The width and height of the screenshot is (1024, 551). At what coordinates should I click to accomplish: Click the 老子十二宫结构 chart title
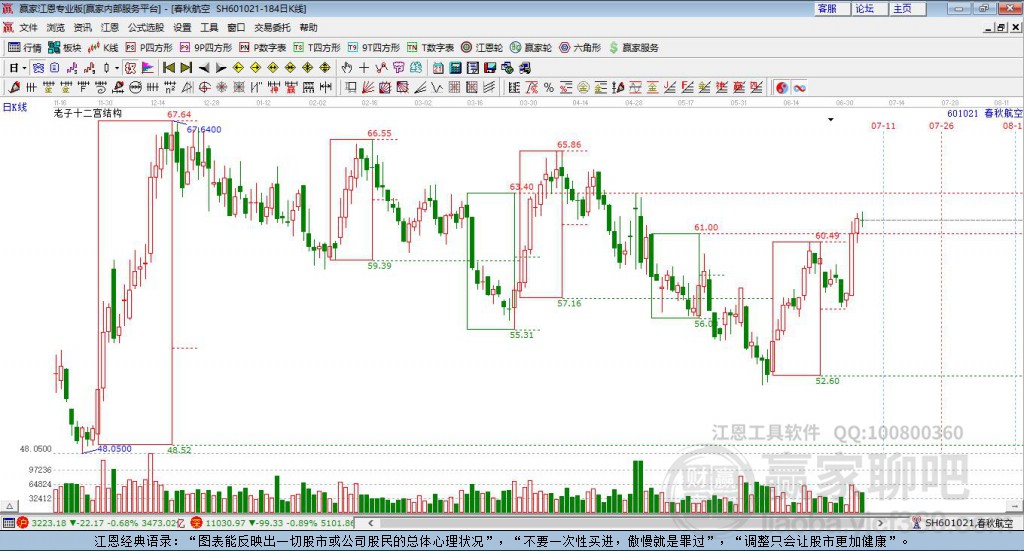(x=88, y=113)
